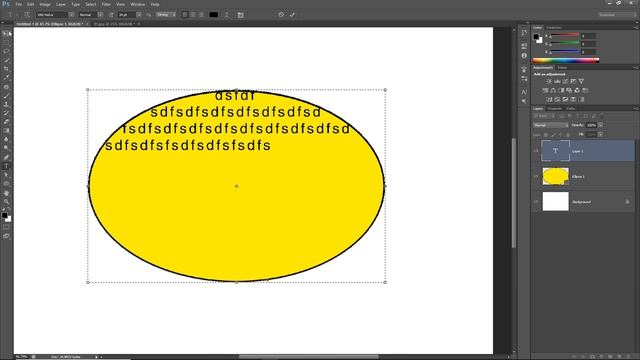Open the font size dropdown
640x360 pixels.
tap(139, 15)
